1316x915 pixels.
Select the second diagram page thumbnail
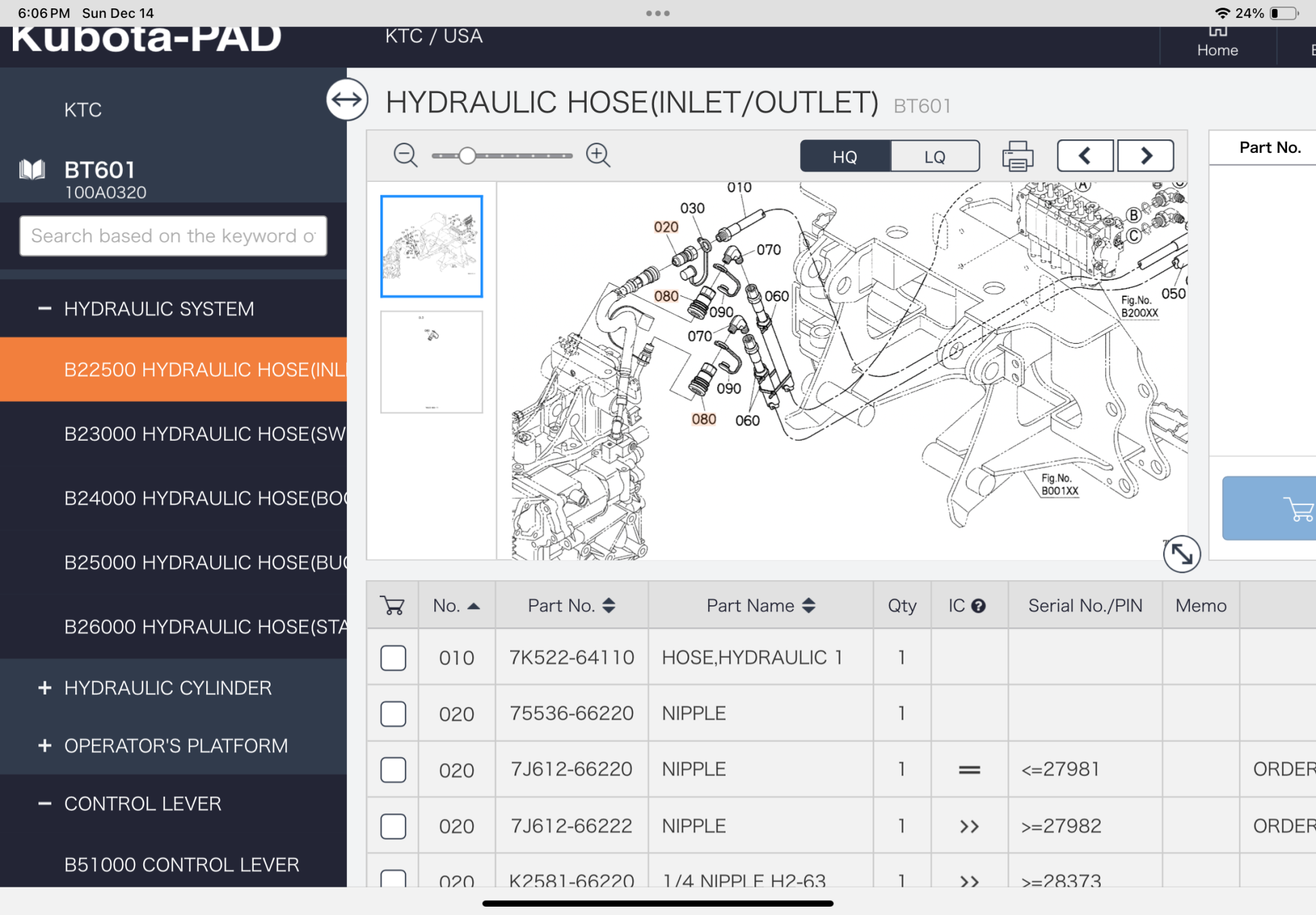click(x=431, y=362)
